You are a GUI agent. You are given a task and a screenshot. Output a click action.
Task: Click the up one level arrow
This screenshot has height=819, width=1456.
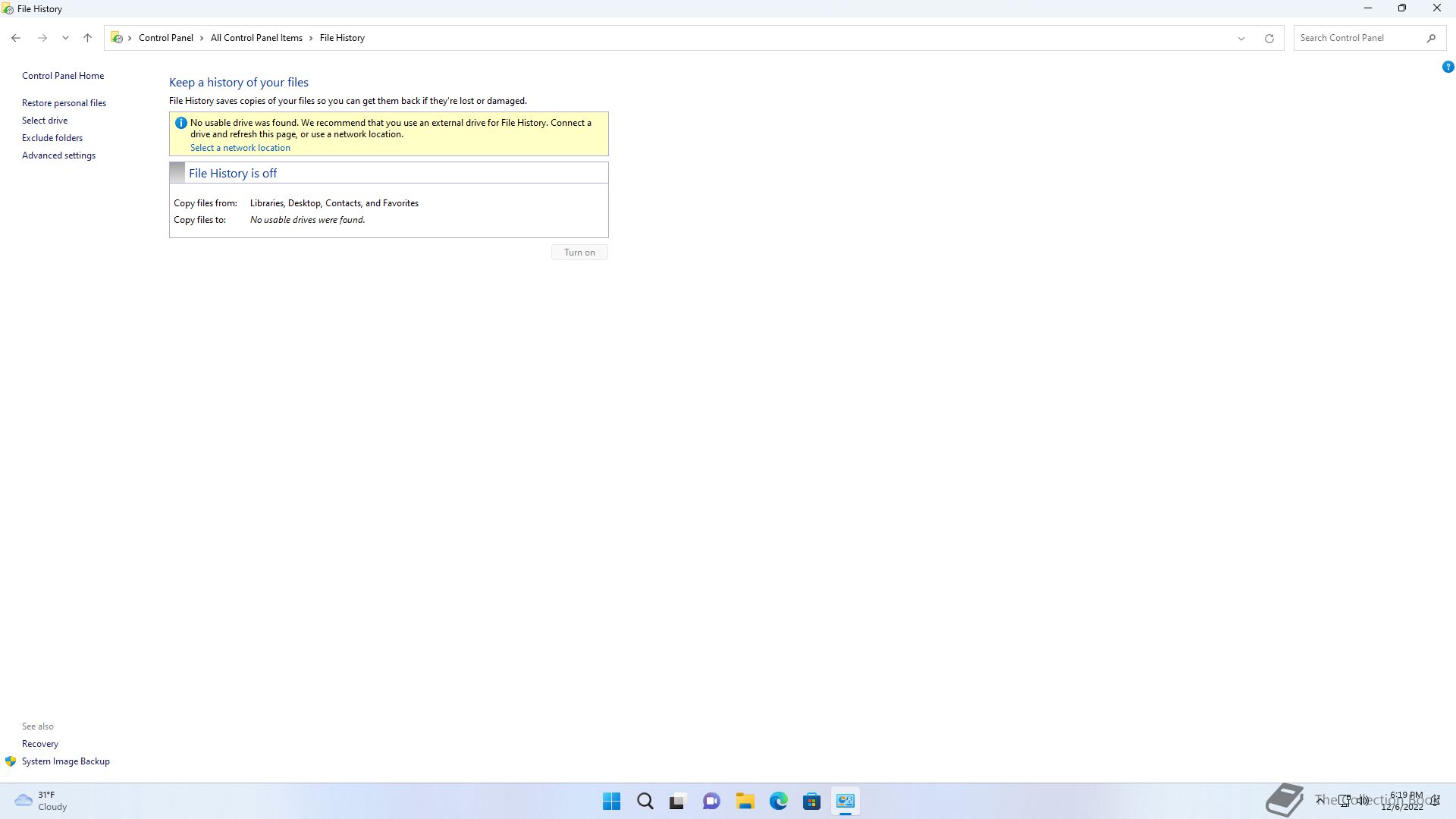(87, 38)
